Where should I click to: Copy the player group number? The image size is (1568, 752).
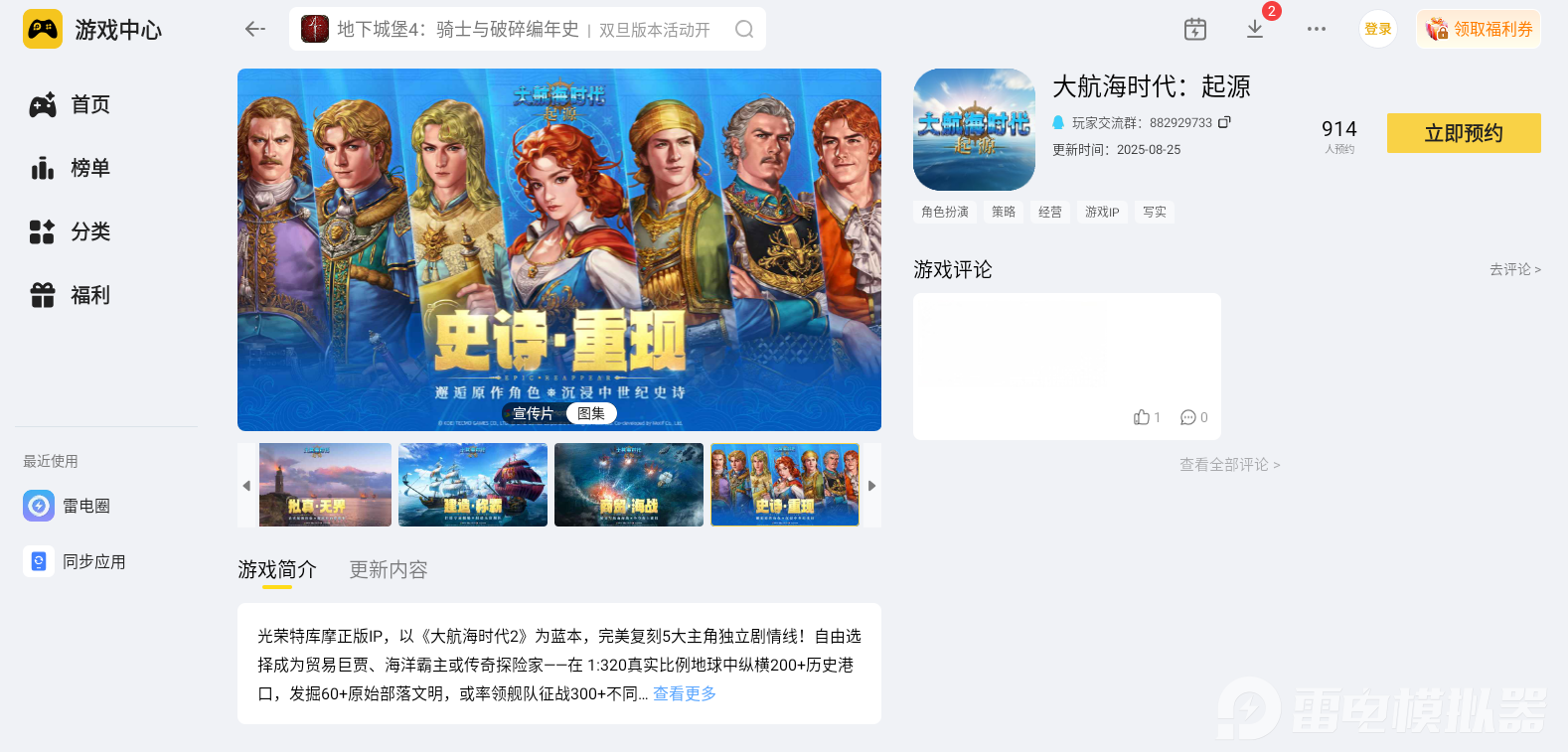1224,122
